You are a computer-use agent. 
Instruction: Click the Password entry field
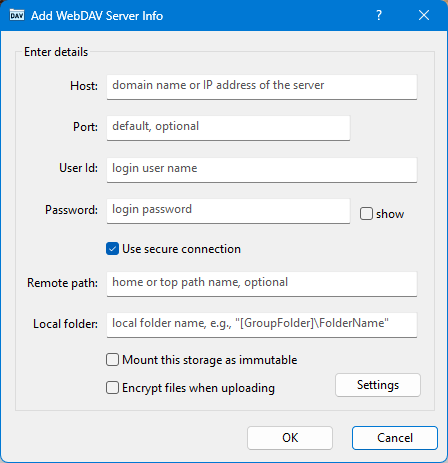click(228, 211)
